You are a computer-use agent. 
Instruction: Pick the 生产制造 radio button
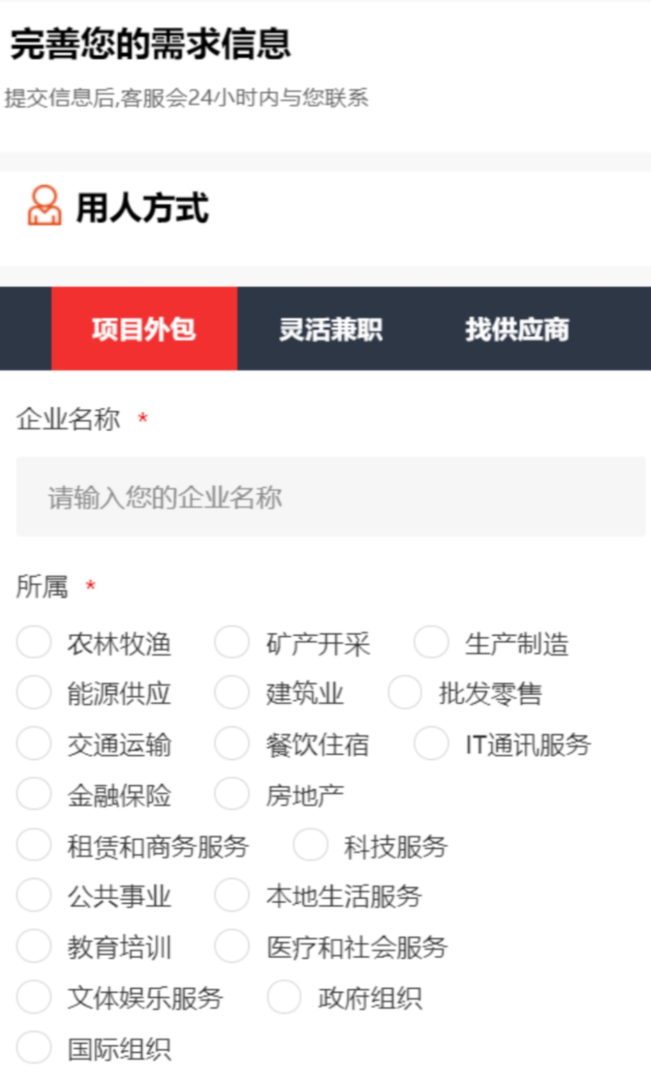click(x=431, y=642)
